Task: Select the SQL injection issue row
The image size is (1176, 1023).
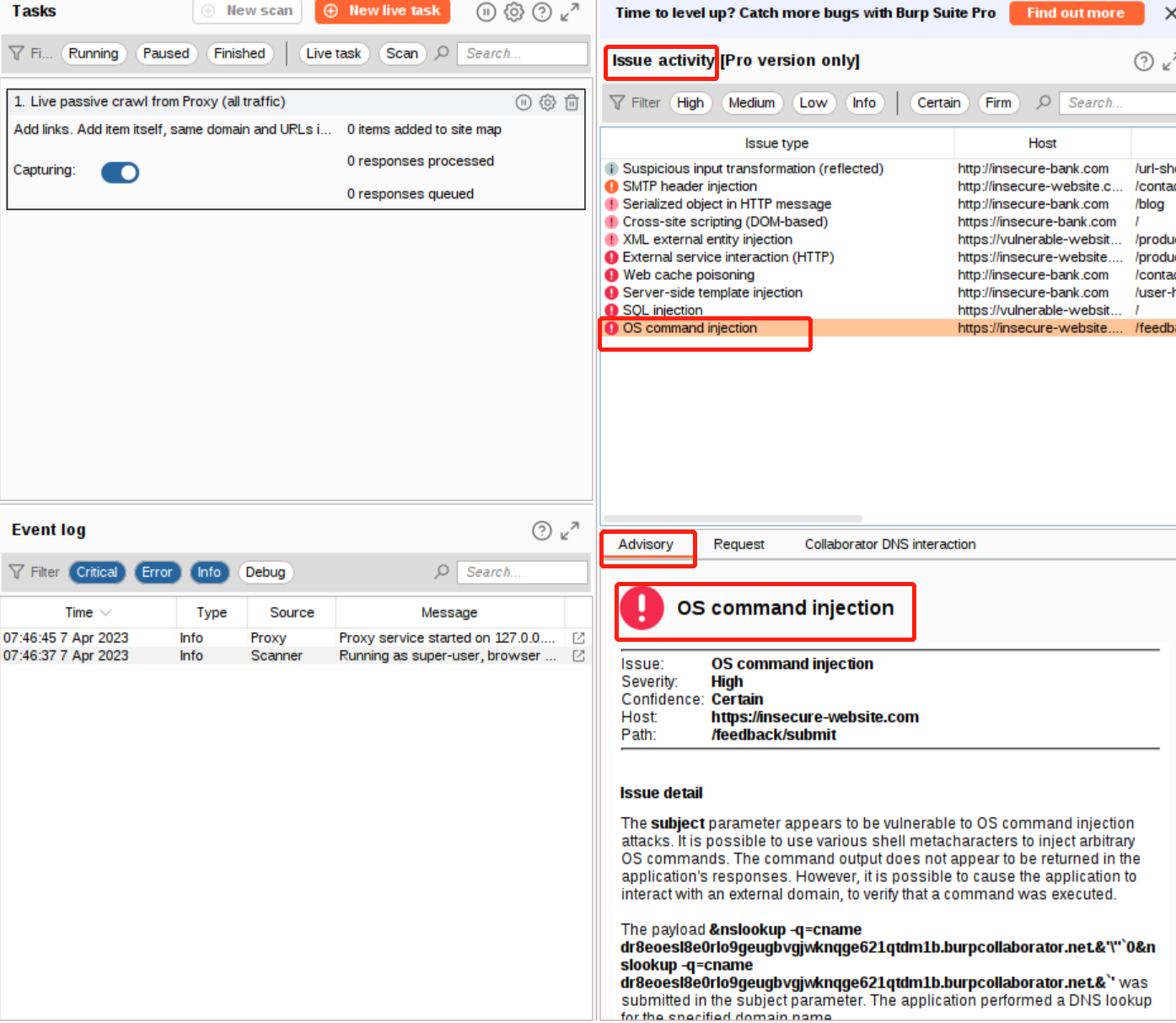Action: [x=663, y=310]
